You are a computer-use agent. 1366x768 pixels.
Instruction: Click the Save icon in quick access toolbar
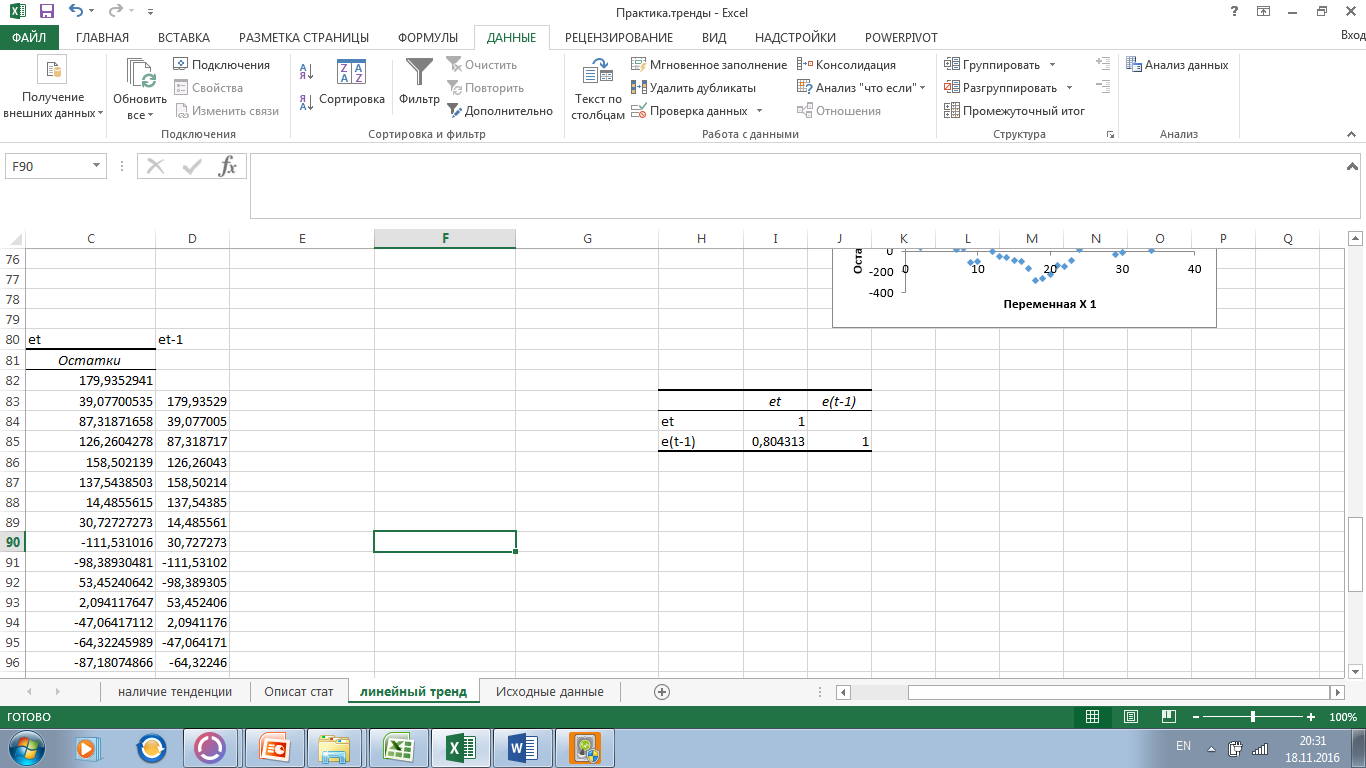coord(46,13)
